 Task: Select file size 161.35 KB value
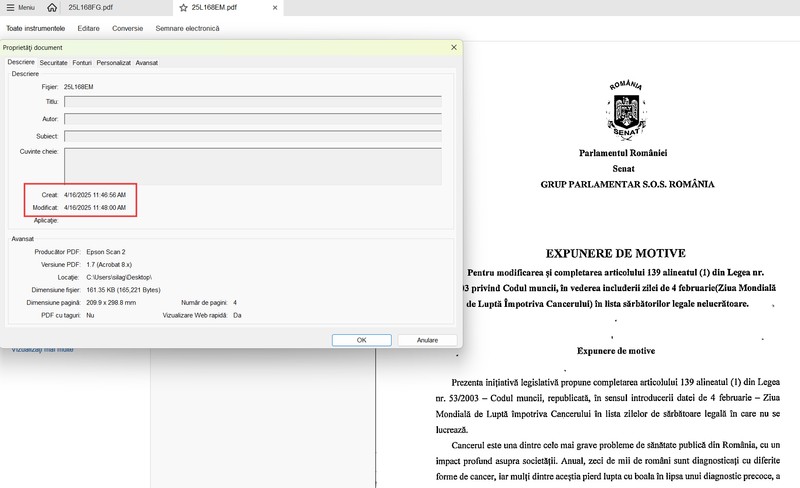coord(123,290)
